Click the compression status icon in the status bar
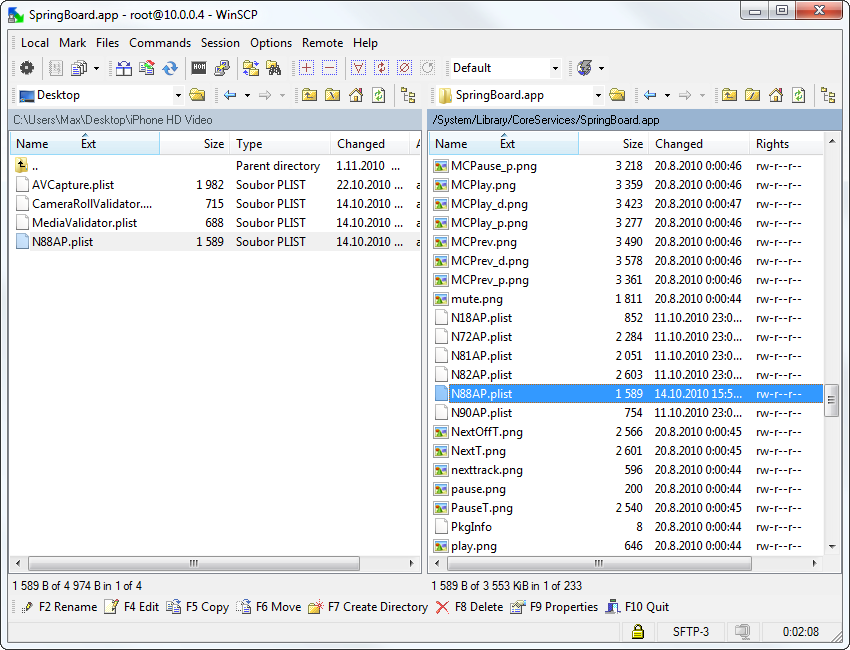Image resolution: width=850 pixels, height=650 pixels. [743, 632]
